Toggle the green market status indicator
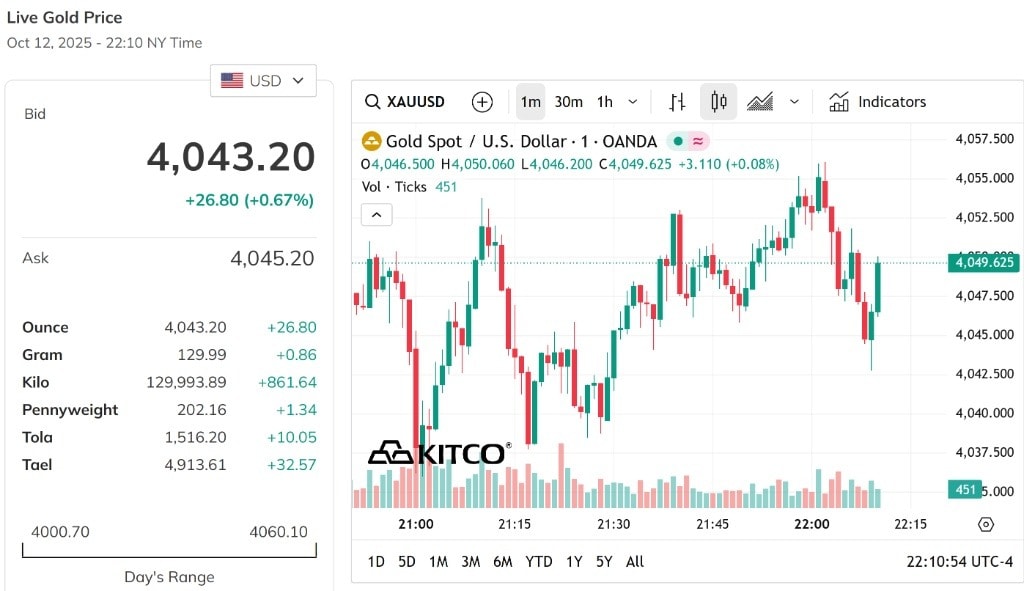 [679, 141]
